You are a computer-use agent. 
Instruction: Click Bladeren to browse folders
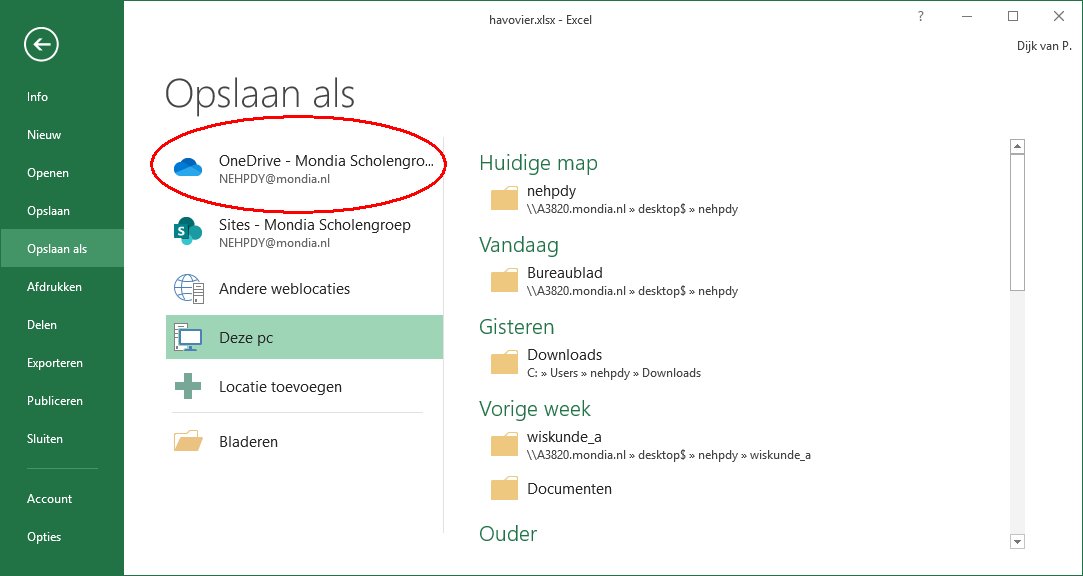305,441
